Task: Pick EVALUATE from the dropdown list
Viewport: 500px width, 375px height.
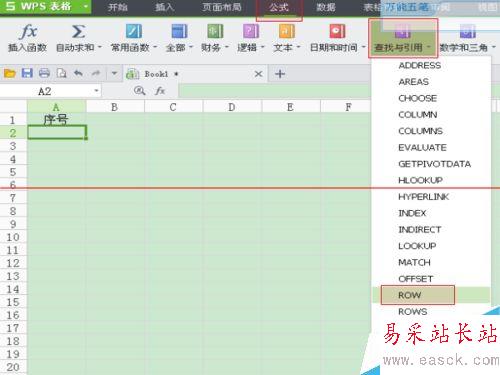Action: (x=422, y=147)
